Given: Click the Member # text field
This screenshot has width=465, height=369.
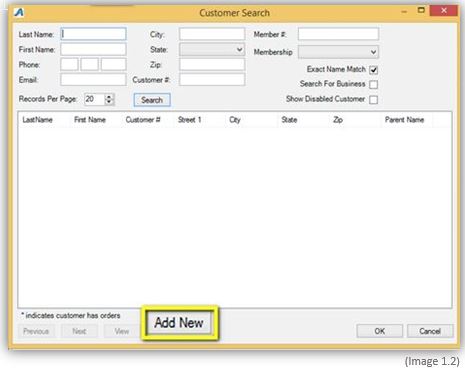Looking at the screenshot, I should (338, 34).
